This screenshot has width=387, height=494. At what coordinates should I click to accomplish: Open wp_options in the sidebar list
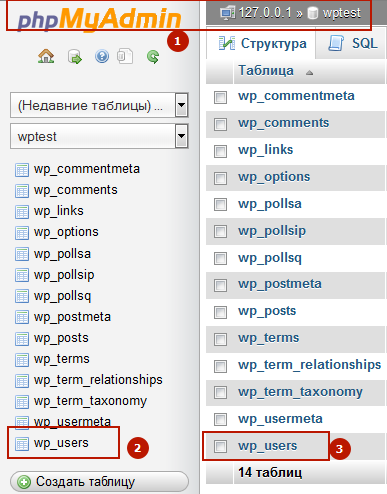66,232
